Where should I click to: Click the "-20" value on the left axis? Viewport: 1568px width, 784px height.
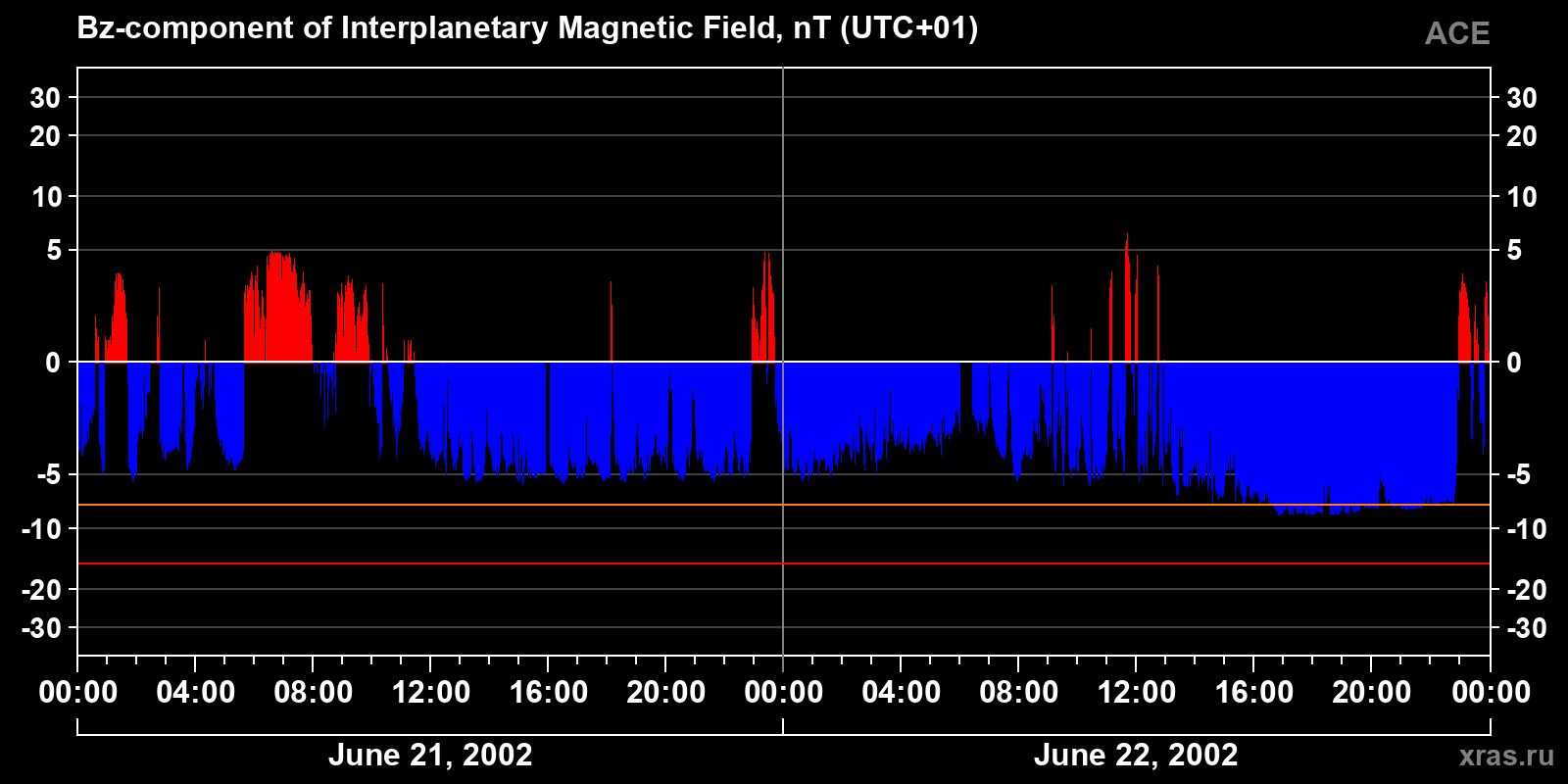tap(41, 590)
